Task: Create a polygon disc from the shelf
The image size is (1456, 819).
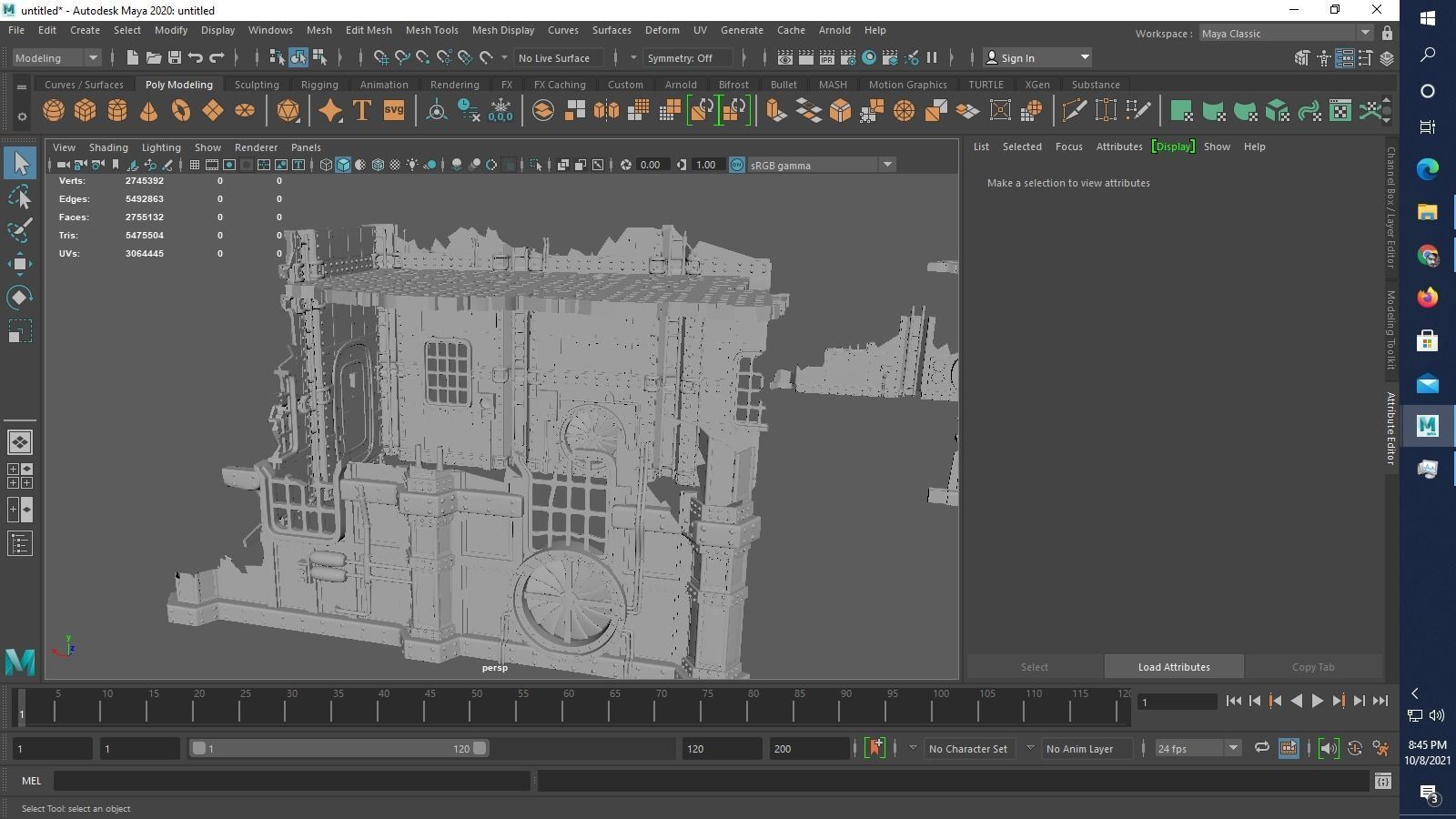Action: click(245, 111)
